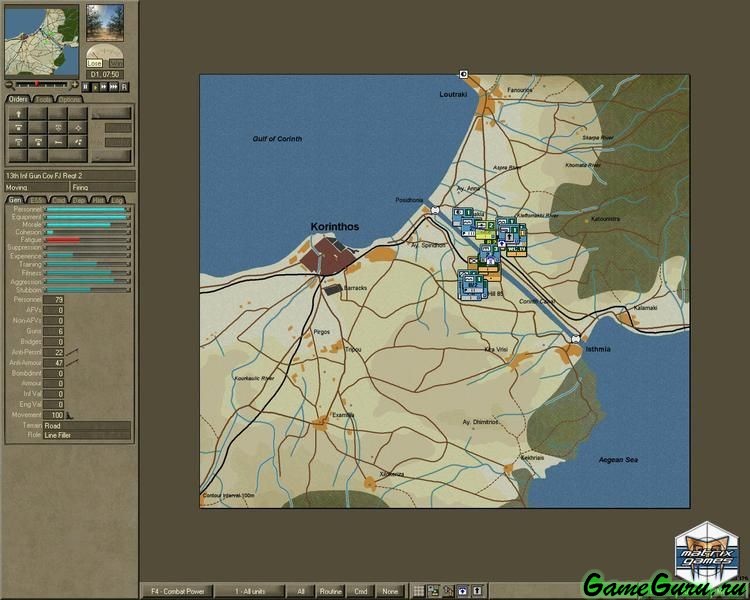
Task: Click the None filter button
Action: click(390, 591)
